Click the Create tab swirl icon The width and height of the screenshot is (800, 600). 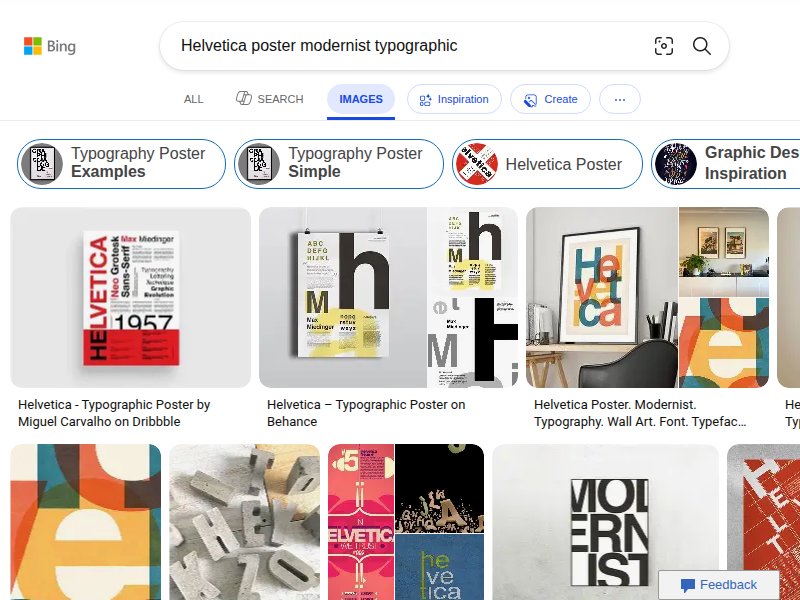coord(529,99)
